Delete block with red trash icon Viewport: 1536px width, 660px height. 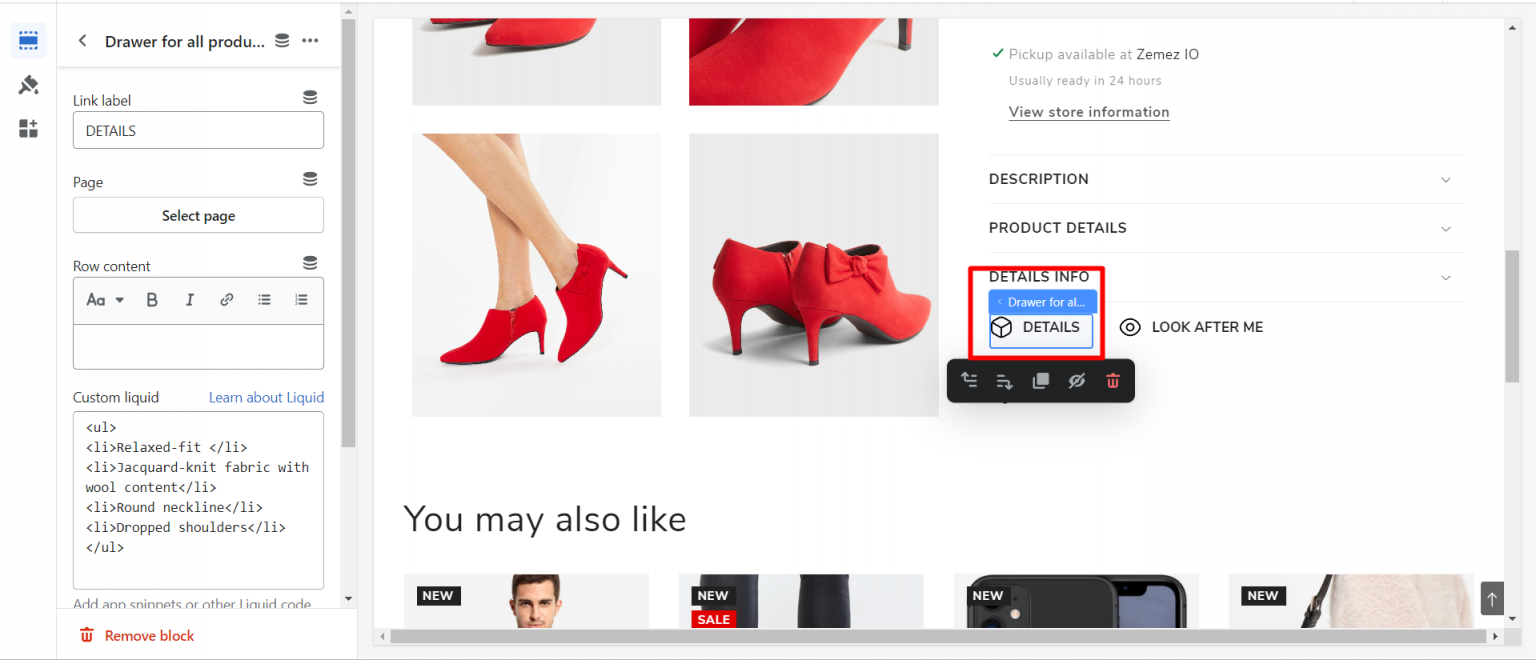[1112, 381]
